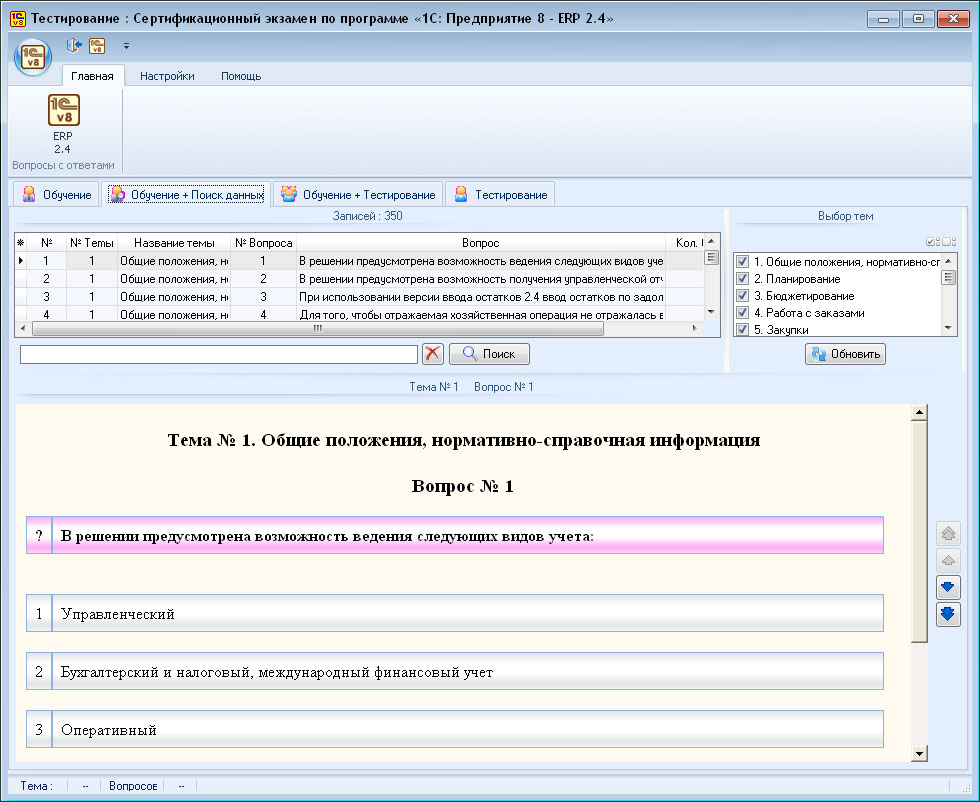Click the table horizontal scrollbar thumb
This screenshot has height=802, width=980.
318,328
